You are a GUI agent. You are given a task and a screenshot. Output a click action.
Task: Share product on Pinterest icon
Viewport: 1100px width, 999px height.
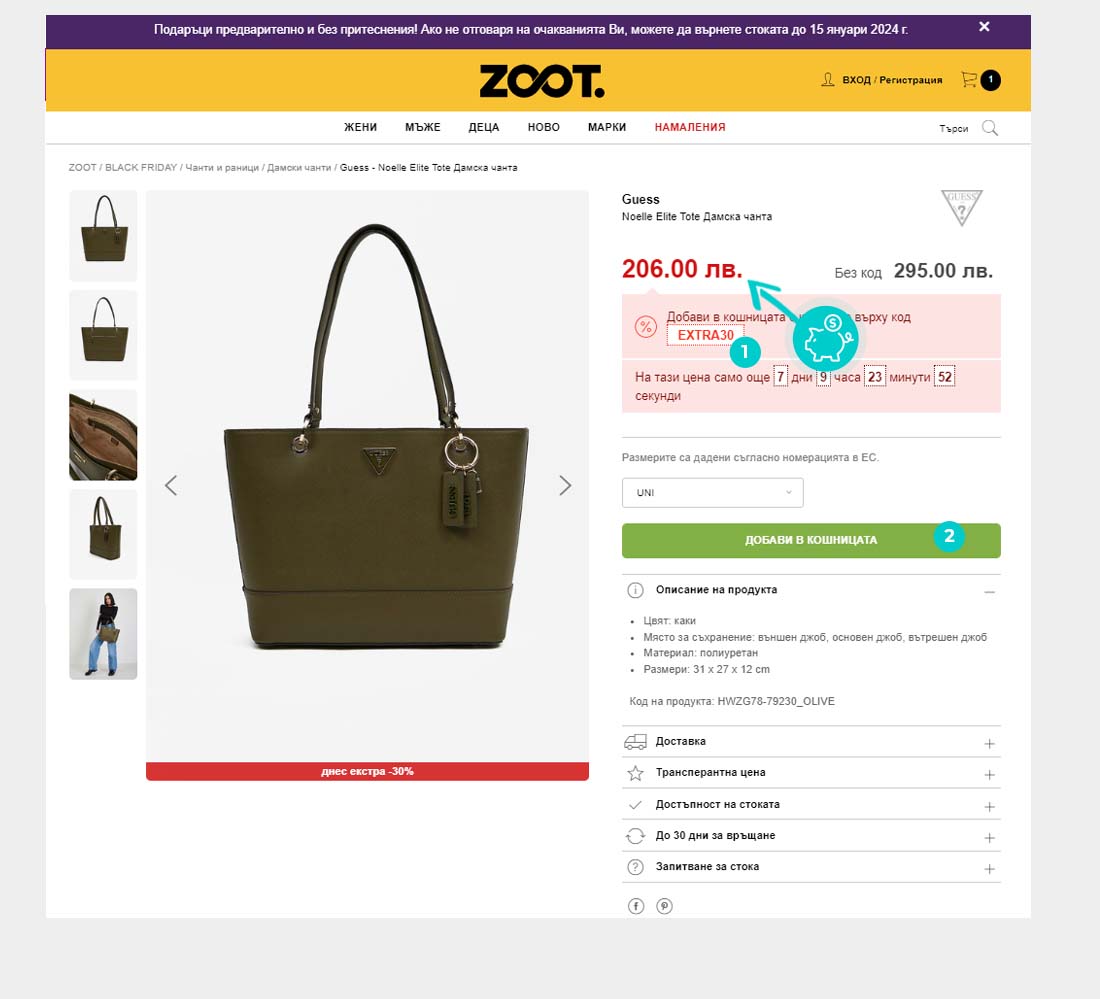[x=664, y=906]
